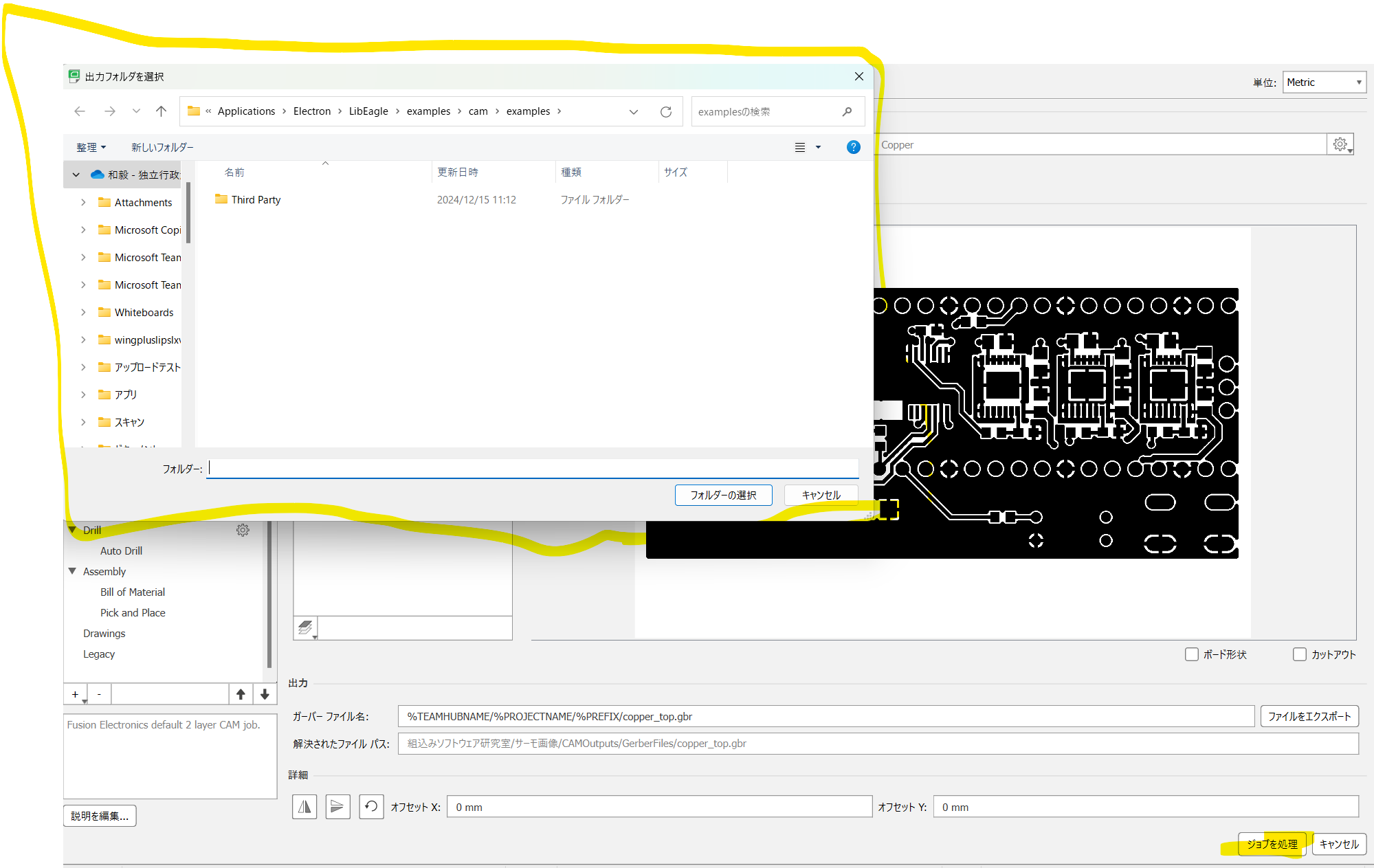1374x868 pixels.
Task: Click the rotate icon beside Offset X
Action: (371, 807)
